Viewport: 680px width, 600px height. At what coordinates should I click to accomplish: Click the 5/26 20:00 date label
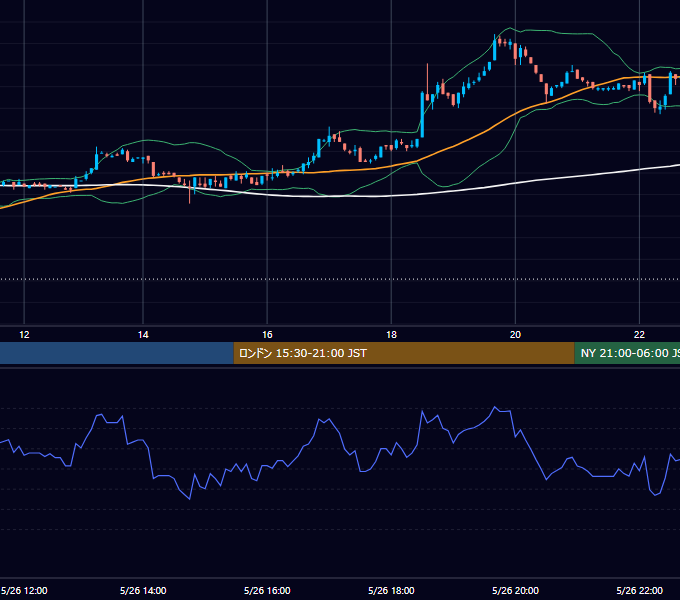(515, 590)
